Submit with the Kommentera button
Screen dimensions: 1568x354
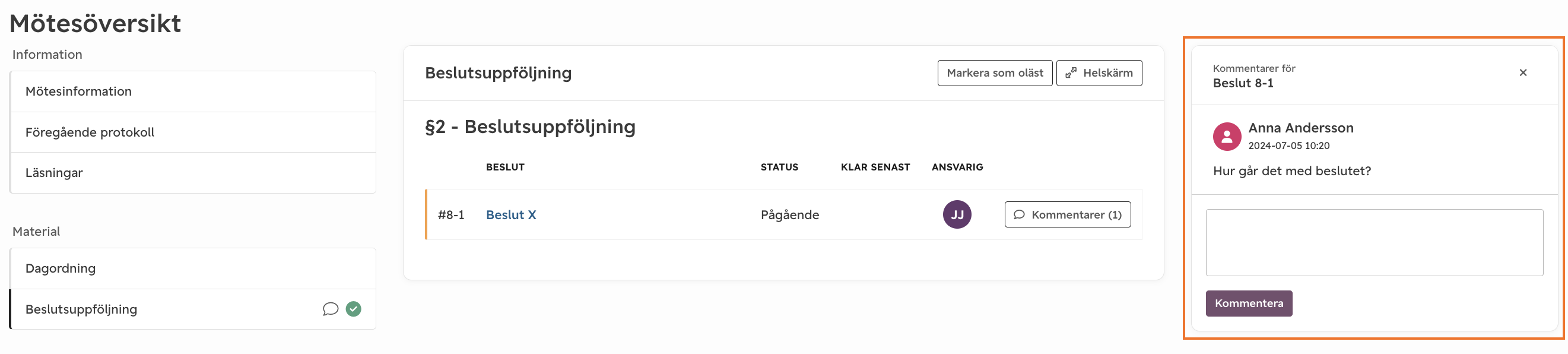(1249, 304)
